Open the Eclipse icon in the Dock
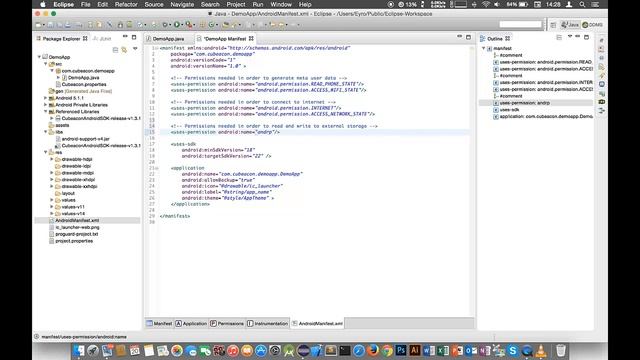 (x=303, y=350)
